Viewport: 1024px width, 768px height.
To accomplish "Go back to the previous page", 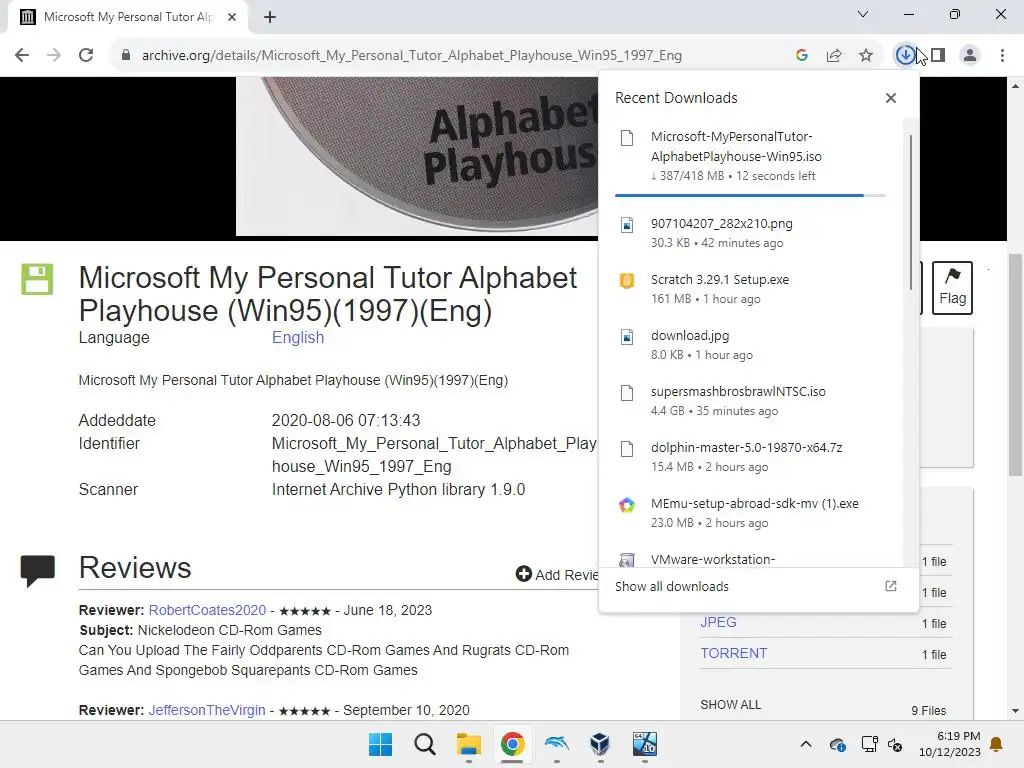I will tap(22, 56).
